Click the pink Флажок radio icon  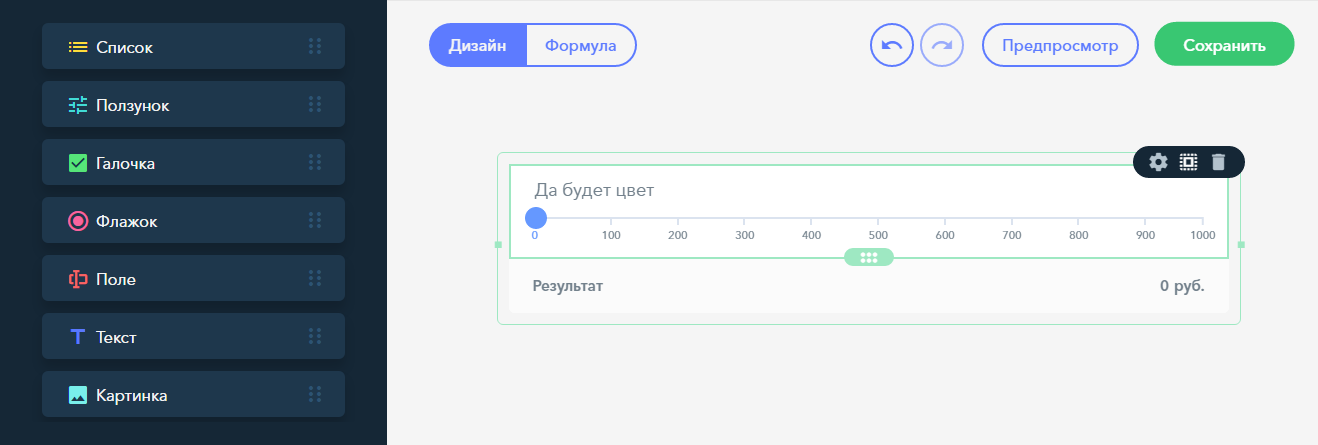pyautogui.click(x=78, y=221)
